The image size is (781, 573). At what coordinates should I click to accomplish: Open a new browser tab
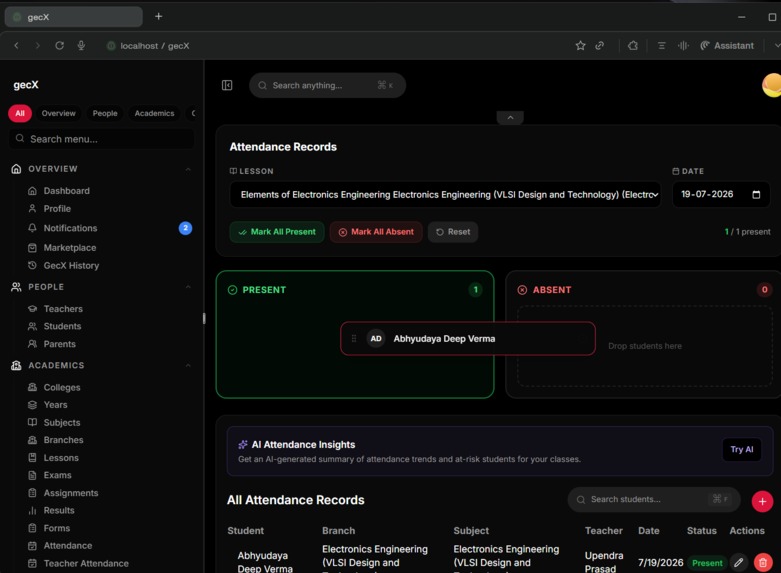click(x=158, y=16)
